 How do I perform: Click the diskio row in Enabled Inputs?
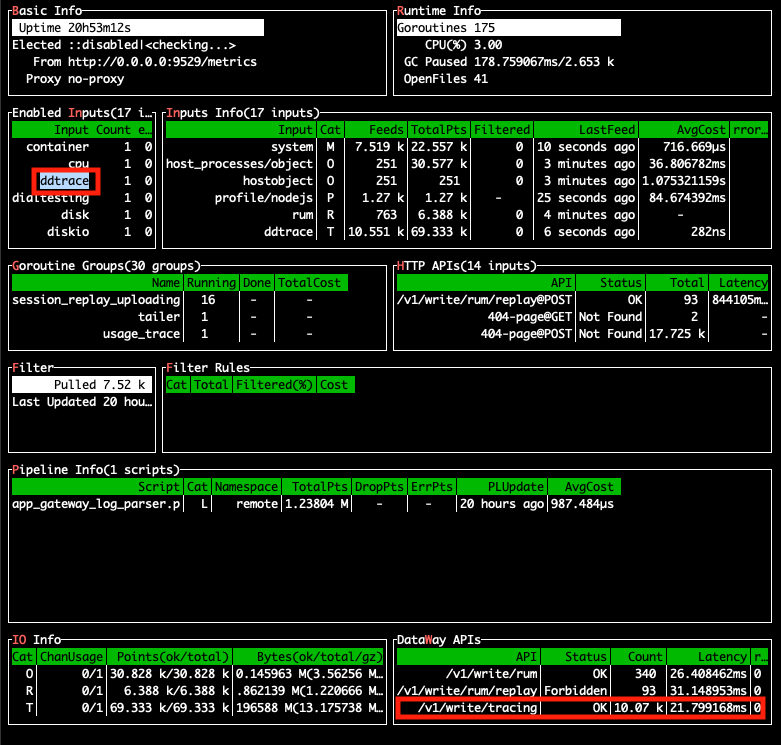coord(82,232)
